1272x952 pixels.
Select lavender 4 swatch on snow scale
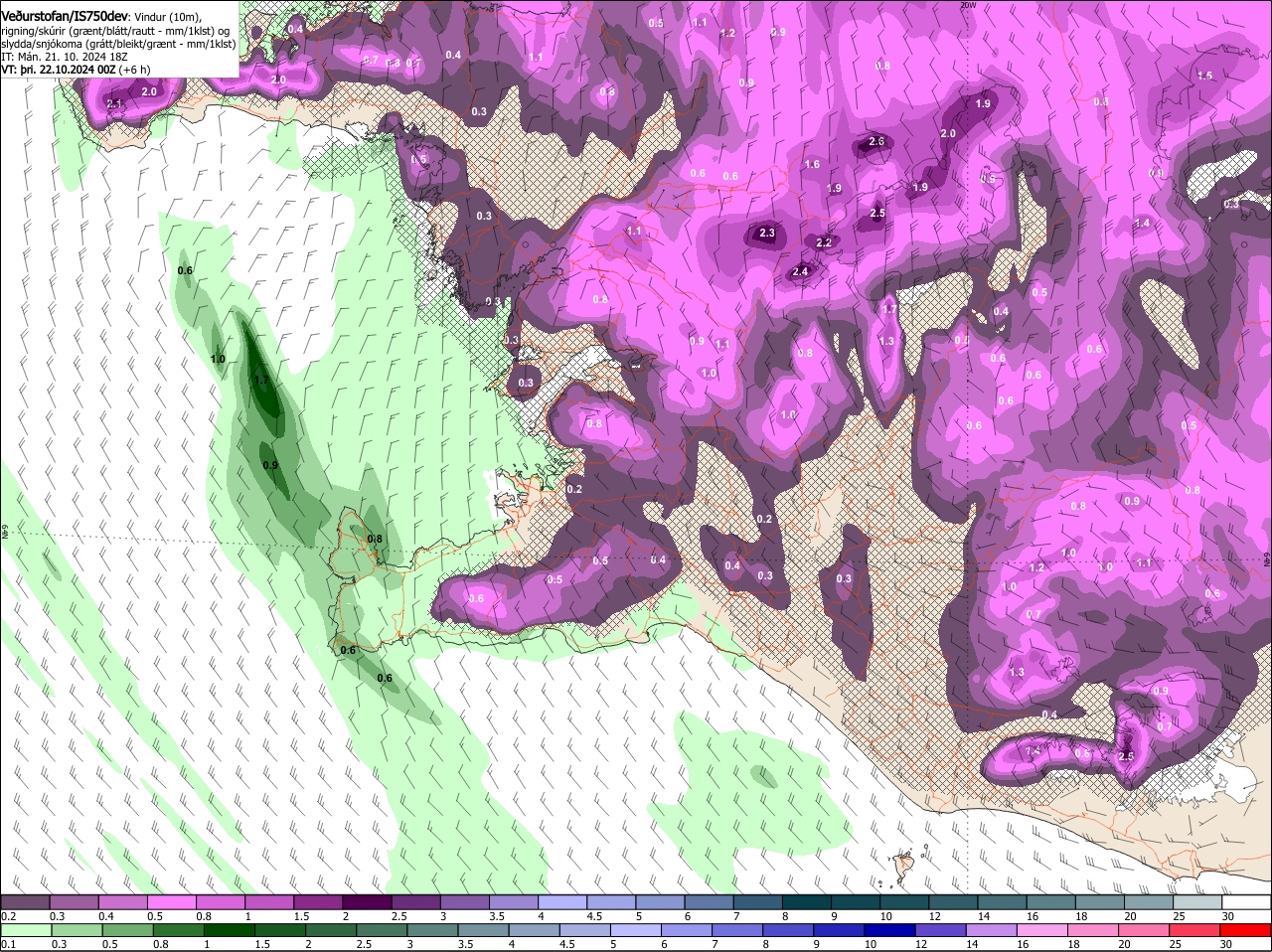(562, 901)
